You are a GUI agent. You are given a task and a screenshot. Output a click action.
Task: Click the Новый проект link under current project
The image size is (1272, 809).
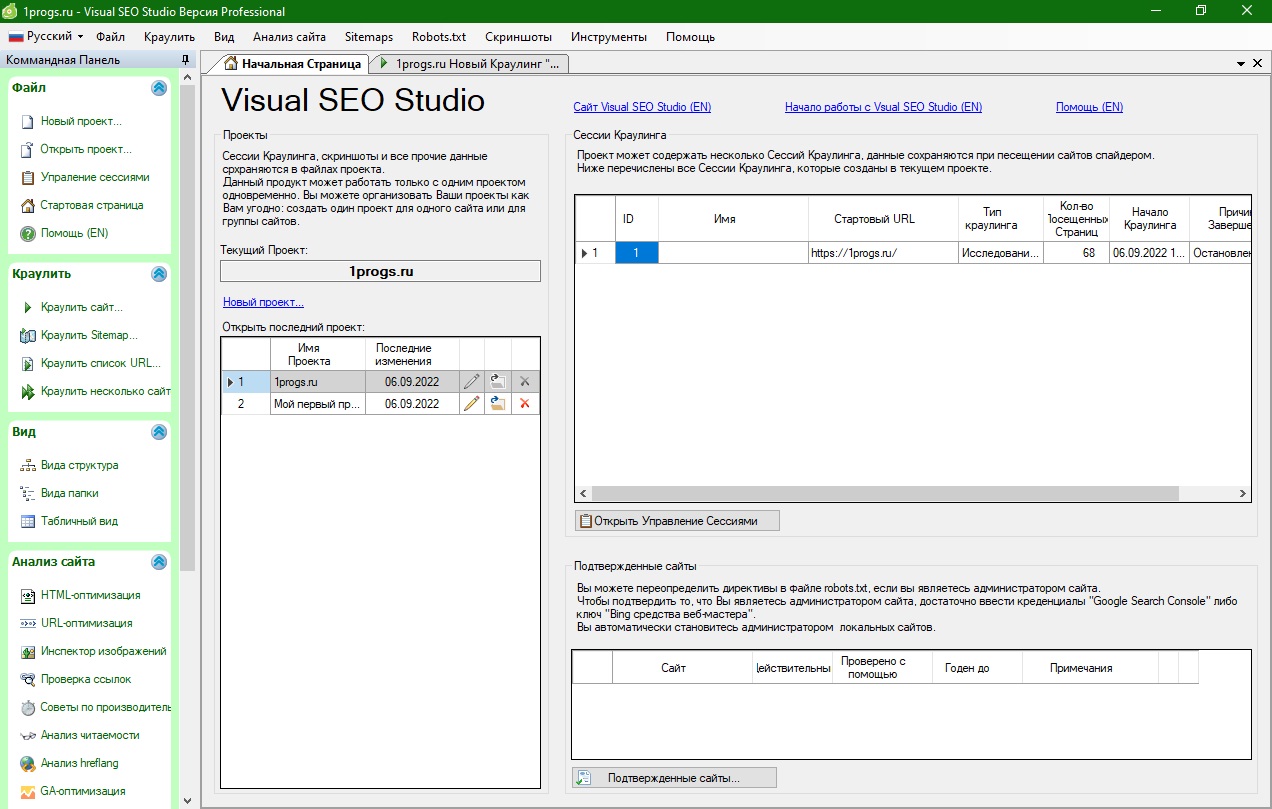tap(263, 302)
